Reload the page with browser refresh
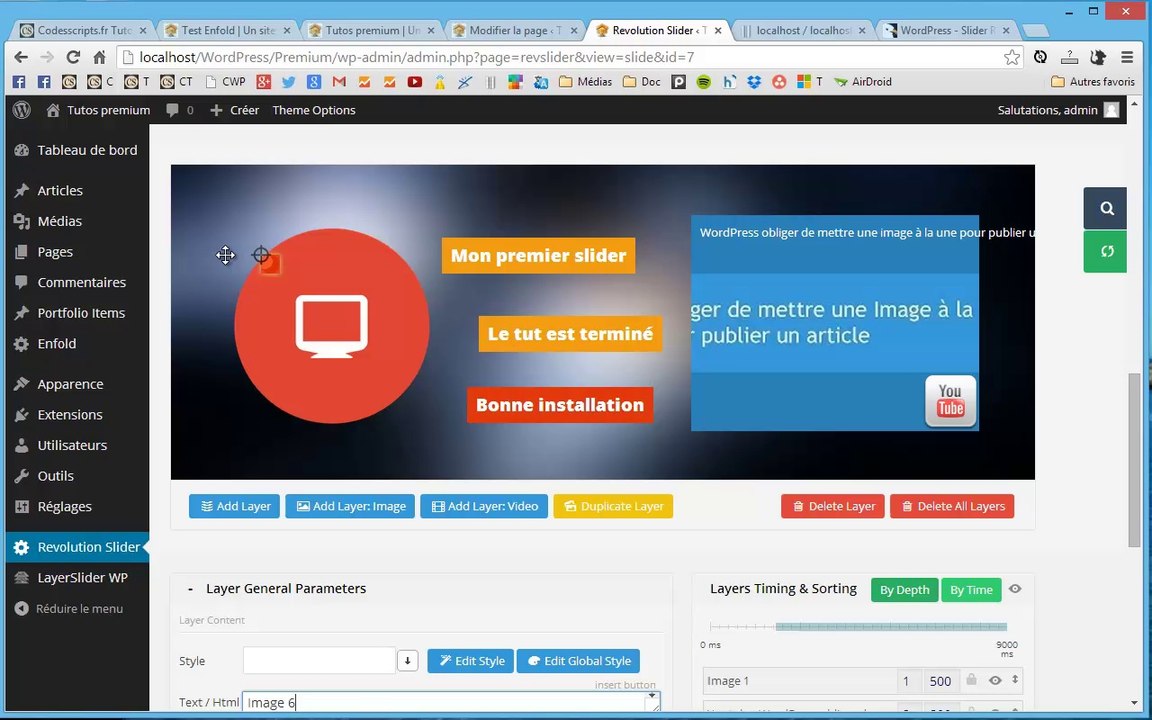 (x=73, y=57)
